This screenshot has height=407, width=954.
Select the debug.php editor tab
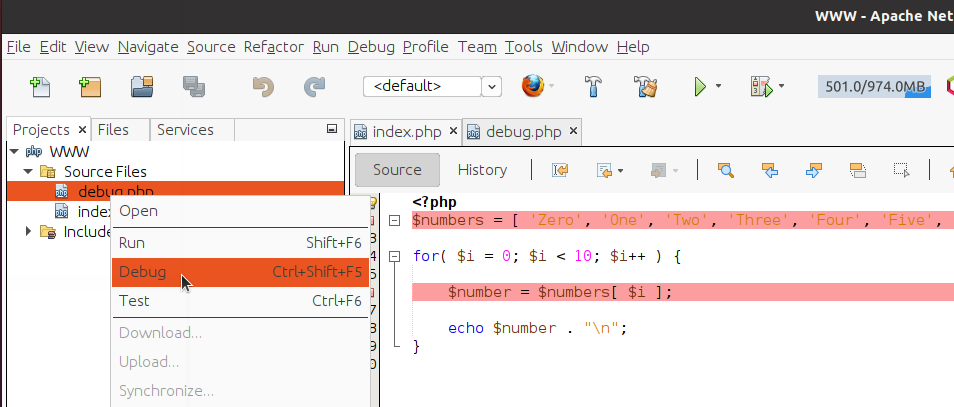523,132
